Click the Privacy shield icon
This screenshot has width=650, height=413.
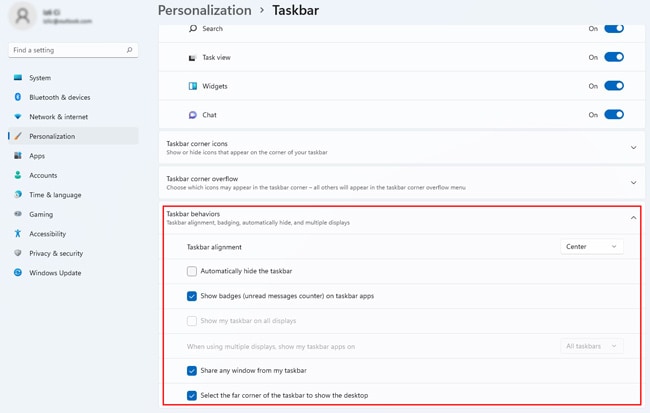pos(17,253)
